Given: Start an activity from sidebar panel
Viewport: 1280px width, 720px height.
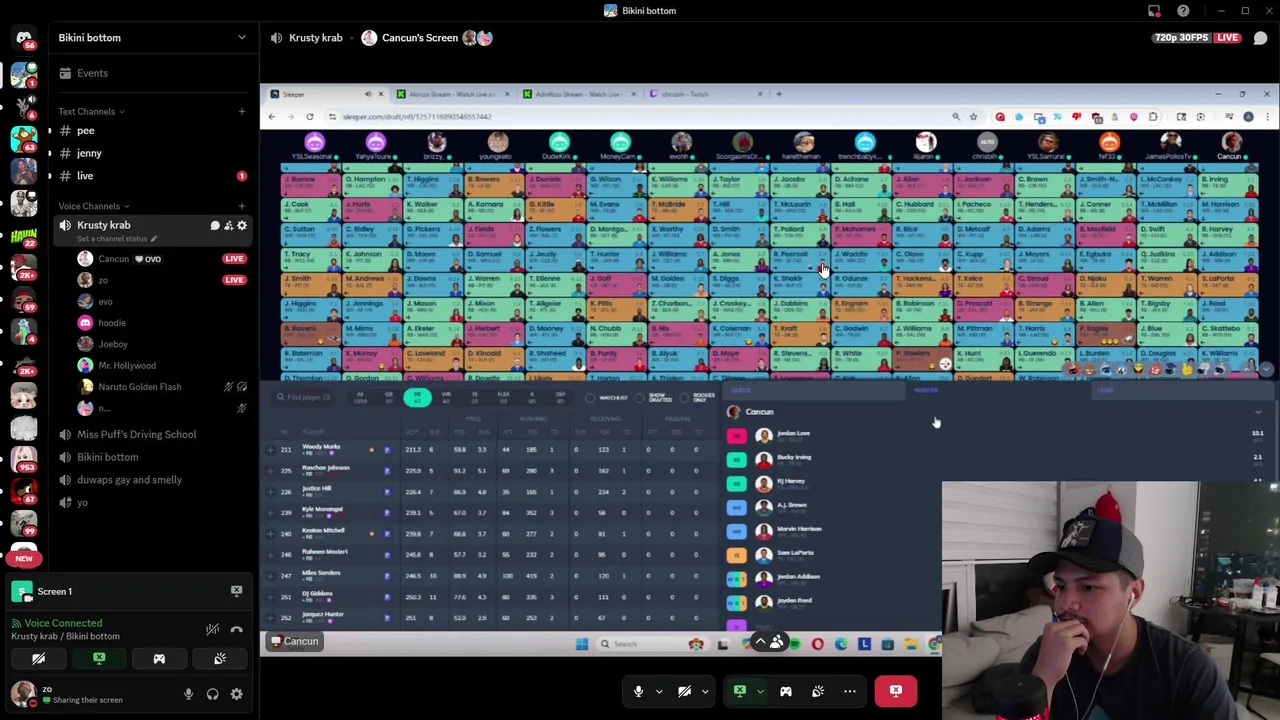Looking at the screenshot, I should [159, 659].
